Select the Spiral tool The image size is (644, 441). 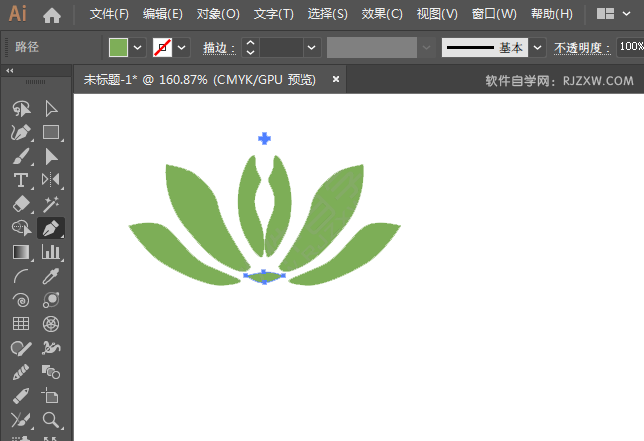[x=21, y=300]
